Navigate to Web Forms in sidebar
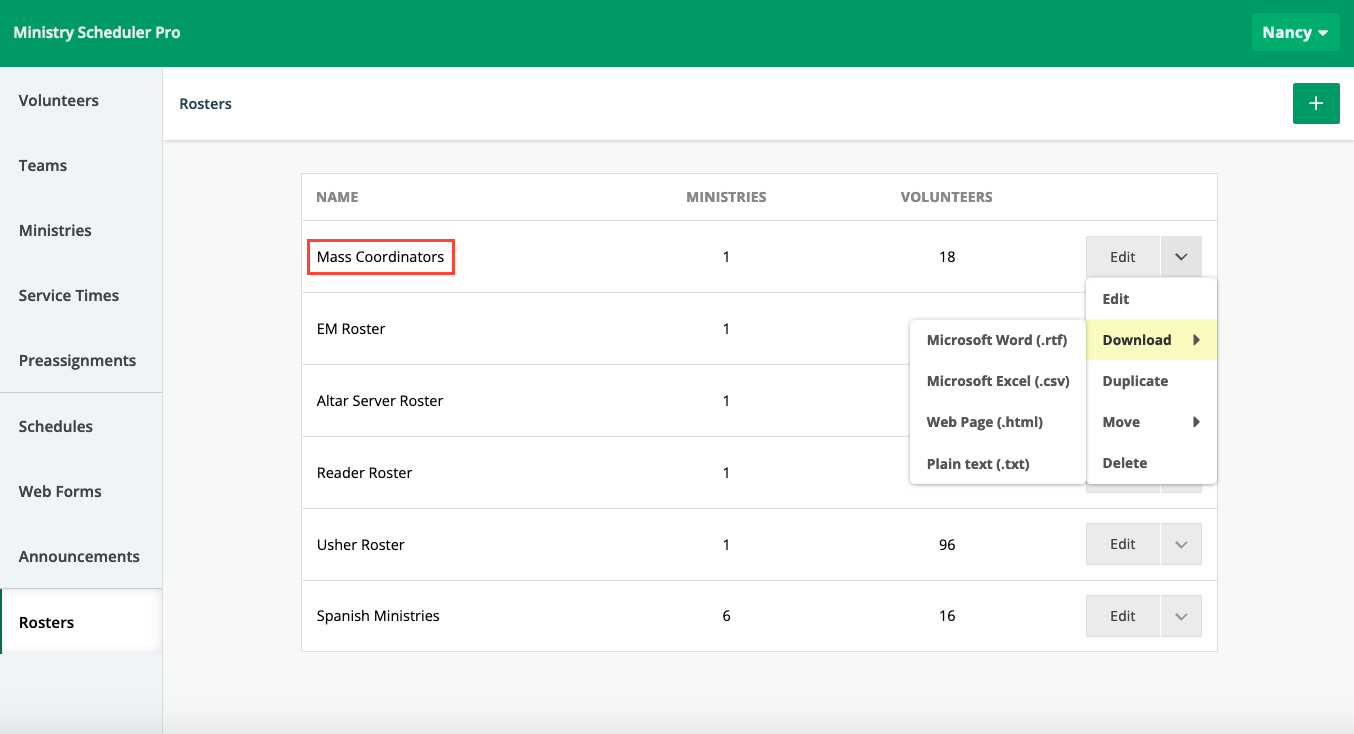This screenshot has height=734, width=1354. tap(60, 492)
